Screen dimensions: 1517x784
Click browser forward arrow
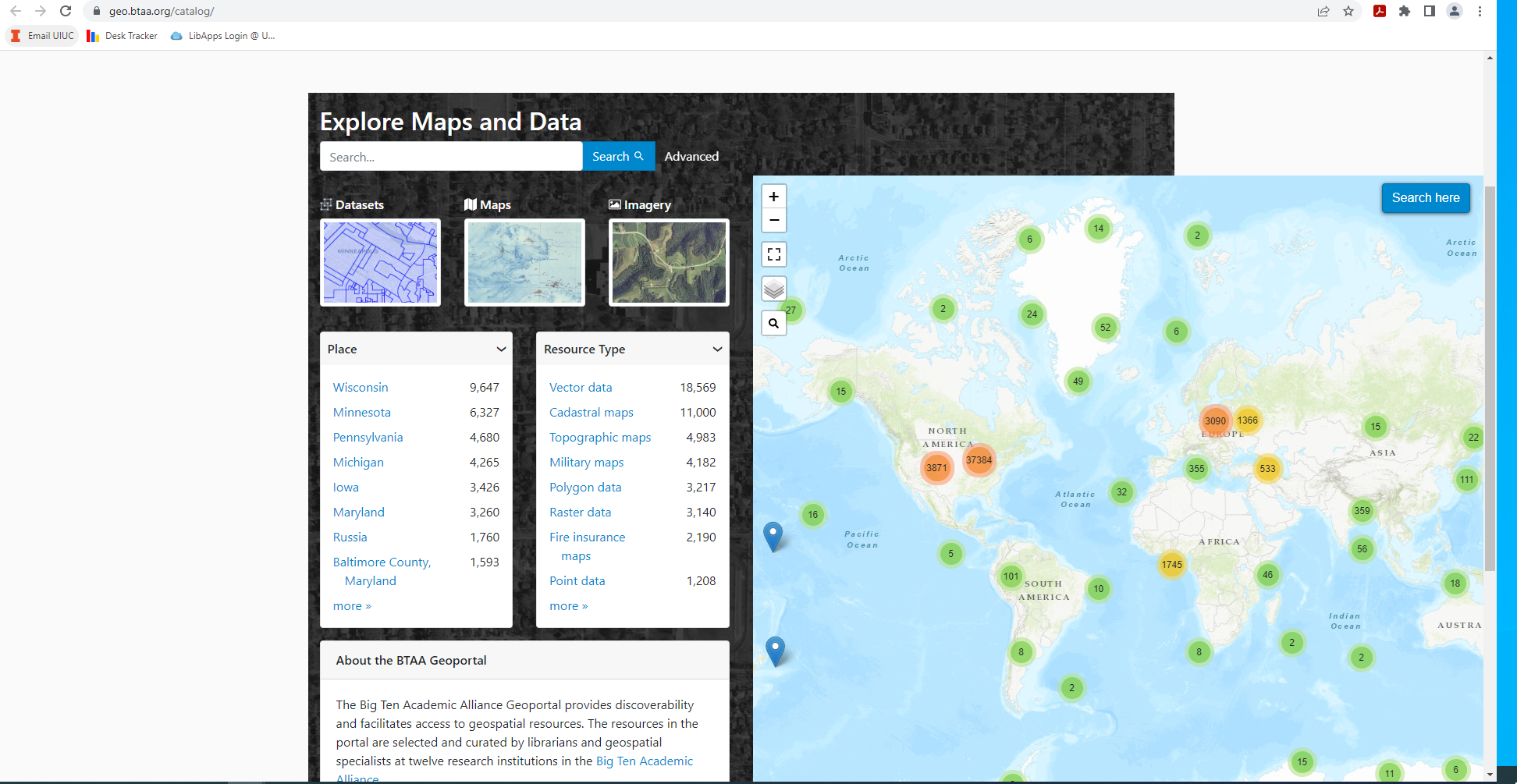pos(41,11)
